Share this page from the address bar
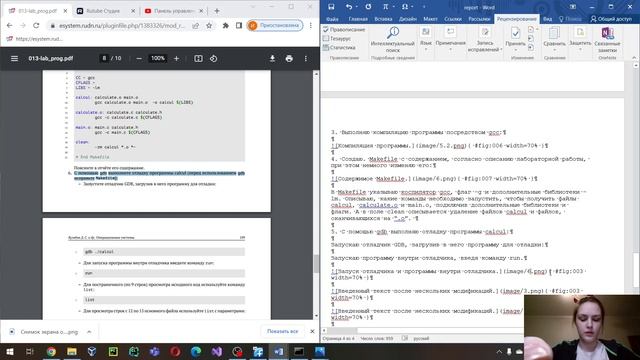The image size is (640, 360). pos(196,25)
